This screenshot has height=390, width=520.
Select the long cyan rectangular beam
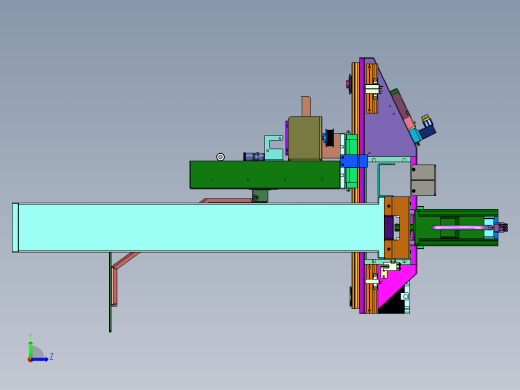(x=197, y=227)
